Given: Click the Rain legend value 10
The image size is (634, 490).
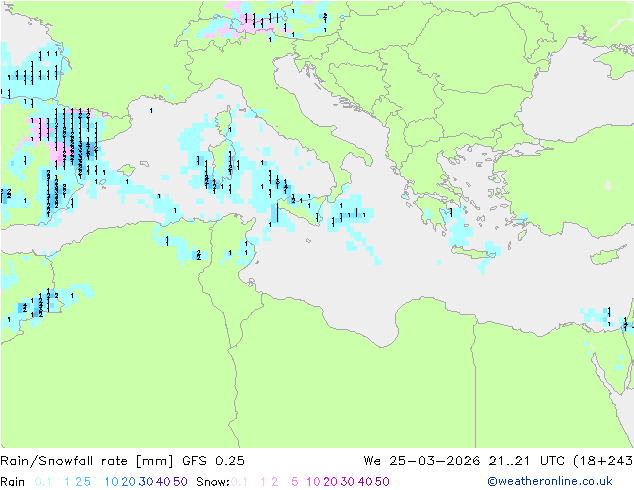Looking at the screenshot, I should pos(112,482).
